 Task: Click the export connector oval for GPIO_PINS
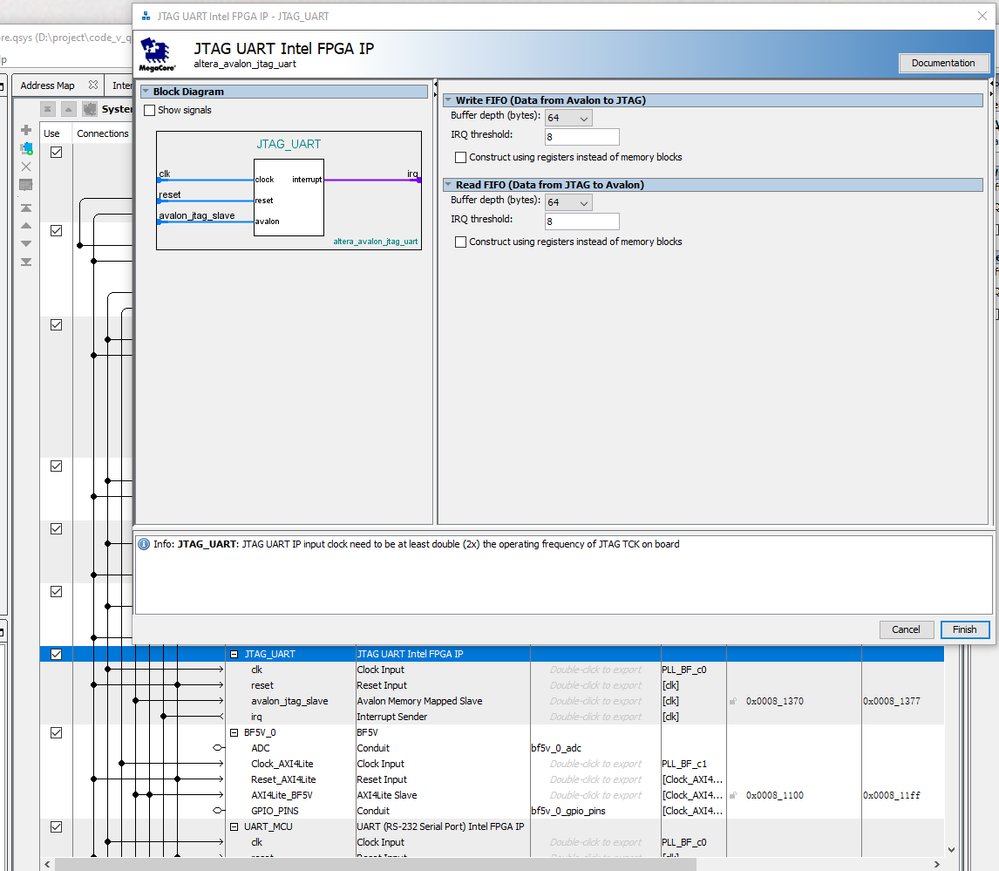(x=218, y=810)
